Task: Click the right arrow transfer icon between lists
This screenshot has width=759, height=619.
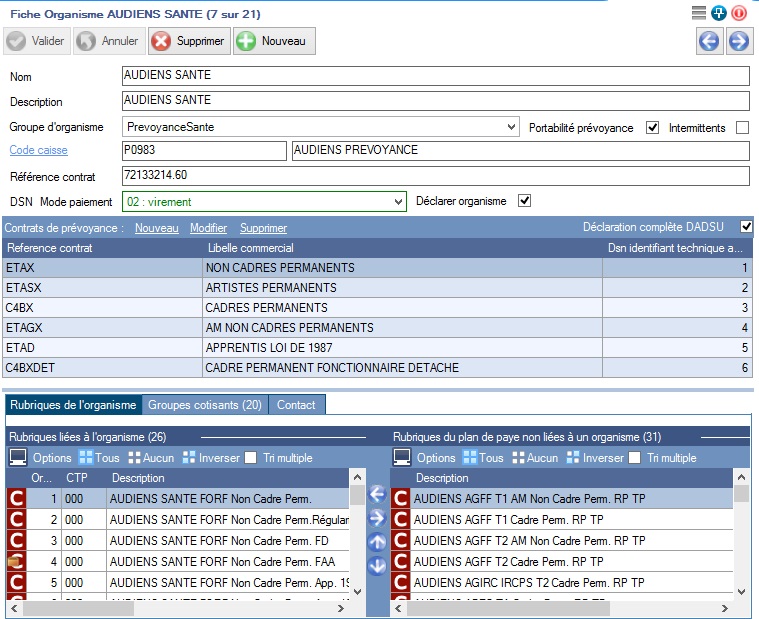Action: coord(377,518)
